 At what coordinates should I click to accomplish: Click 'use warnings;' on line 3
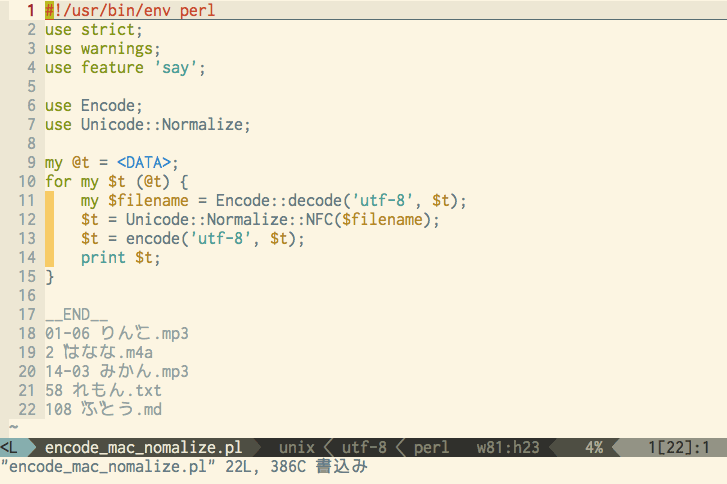point(102,49)
